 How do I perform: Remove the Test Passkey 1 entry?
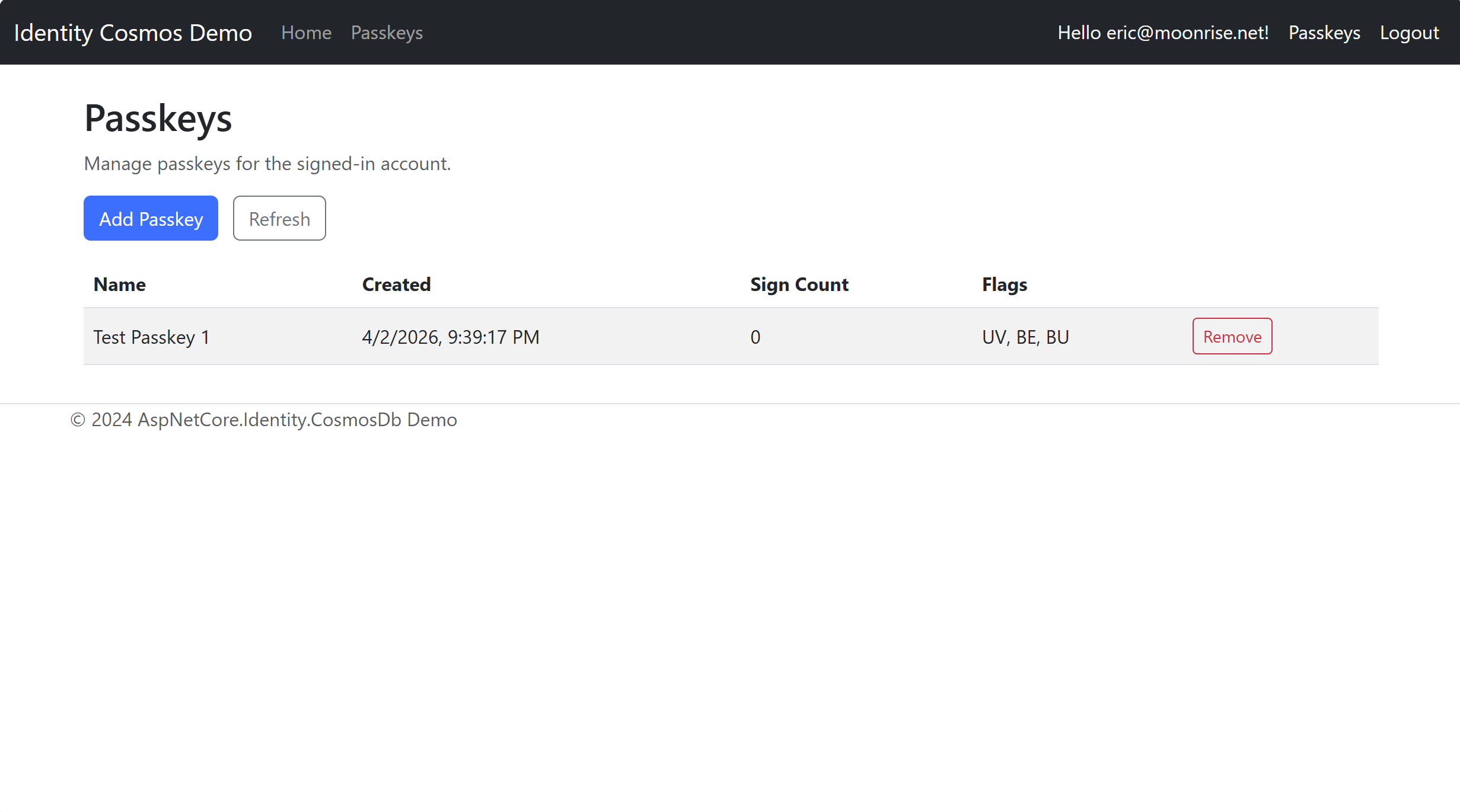(x=1231, y=336)
